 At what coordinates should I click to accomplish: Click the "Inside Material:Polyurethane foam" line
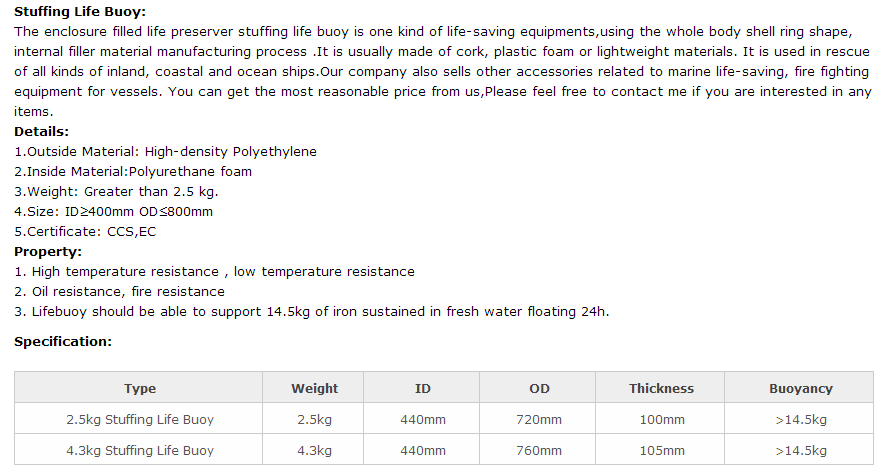coord(133,172)
